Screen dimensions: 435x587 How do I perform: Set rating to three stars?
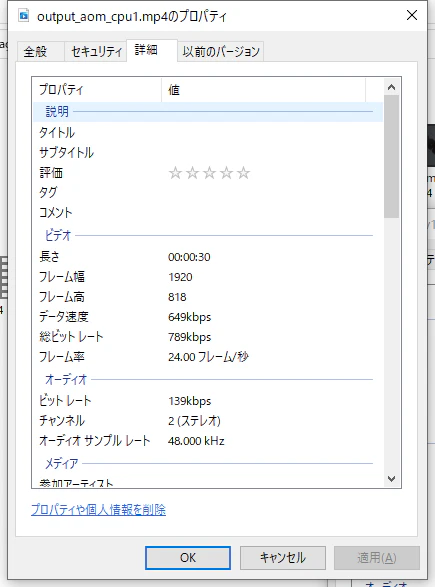pyautogui.click(x=209, y=173)
